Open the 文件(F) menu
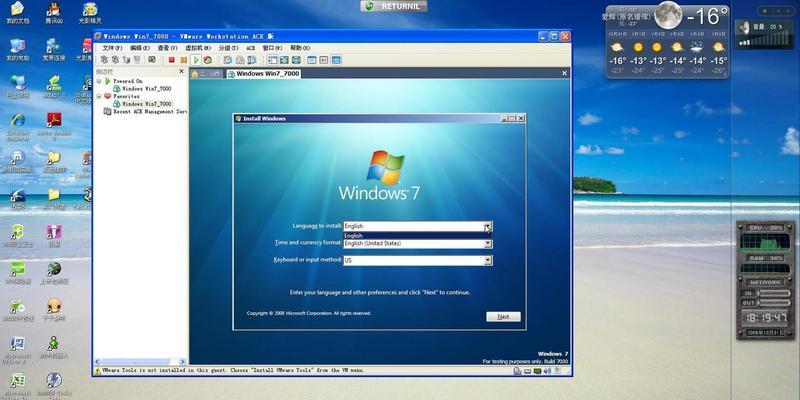 [112, 48]
